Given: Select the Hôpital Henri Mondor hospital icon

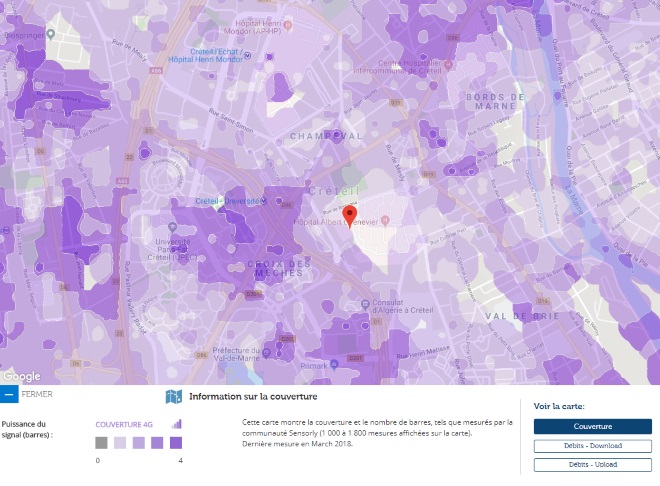Looking at the screenshot, I should click(x=288, y=26).
